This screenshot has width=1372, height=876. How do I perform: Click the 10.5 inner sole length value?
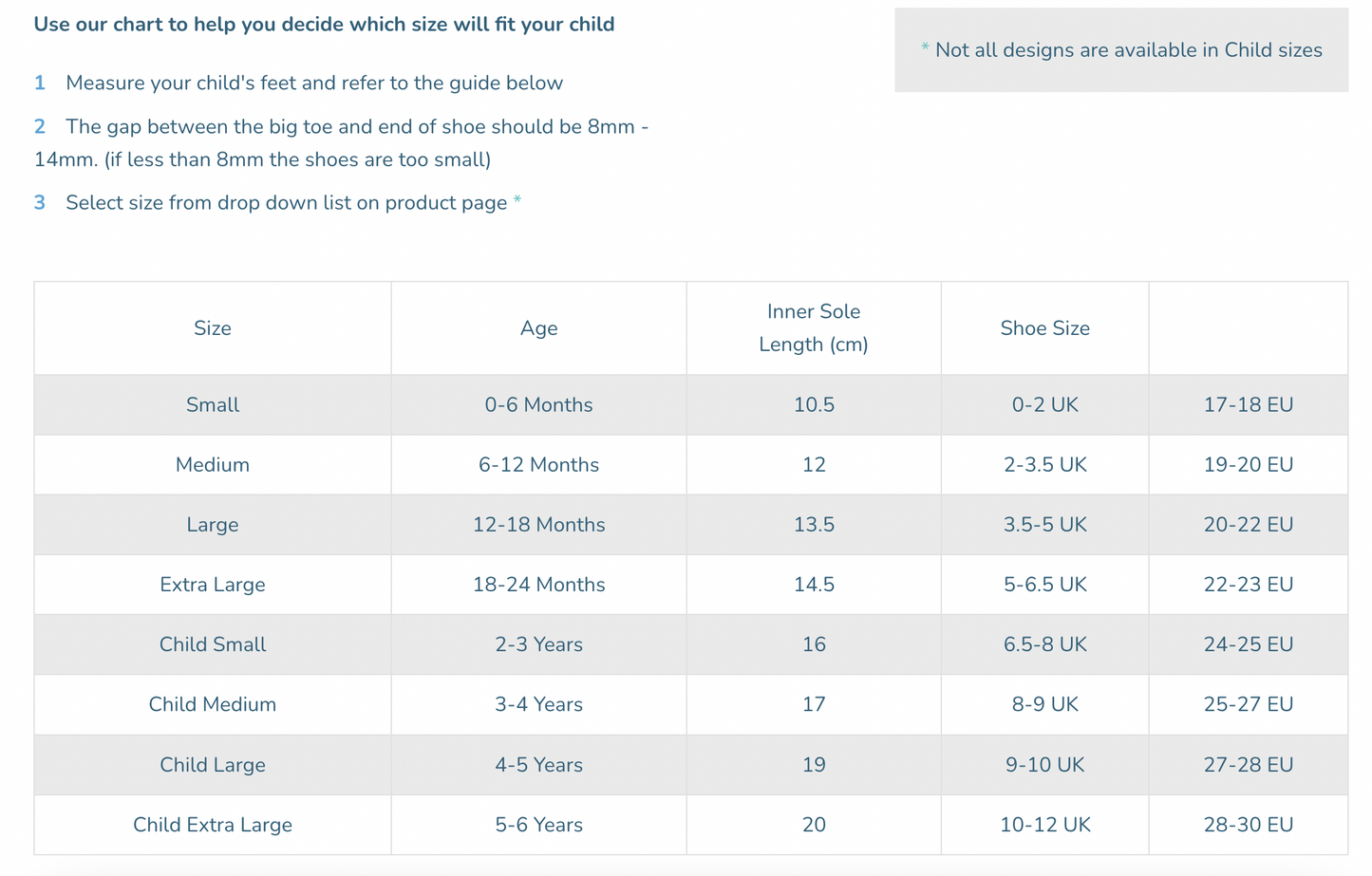(x=814, y=405)
